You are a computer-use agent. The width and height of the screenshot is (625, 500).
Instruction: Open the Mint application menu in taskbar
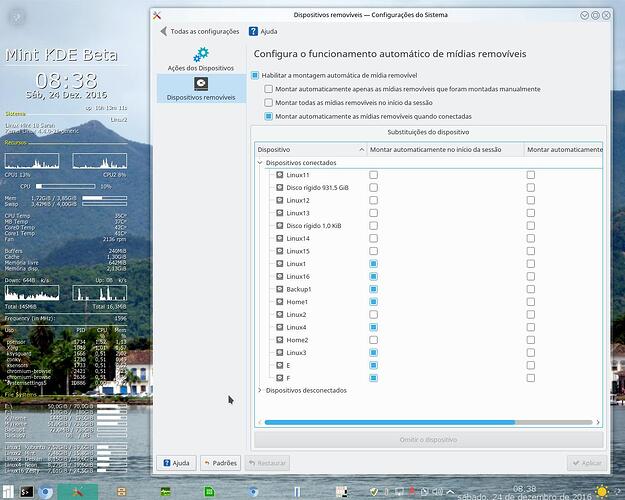coord(8,492)
